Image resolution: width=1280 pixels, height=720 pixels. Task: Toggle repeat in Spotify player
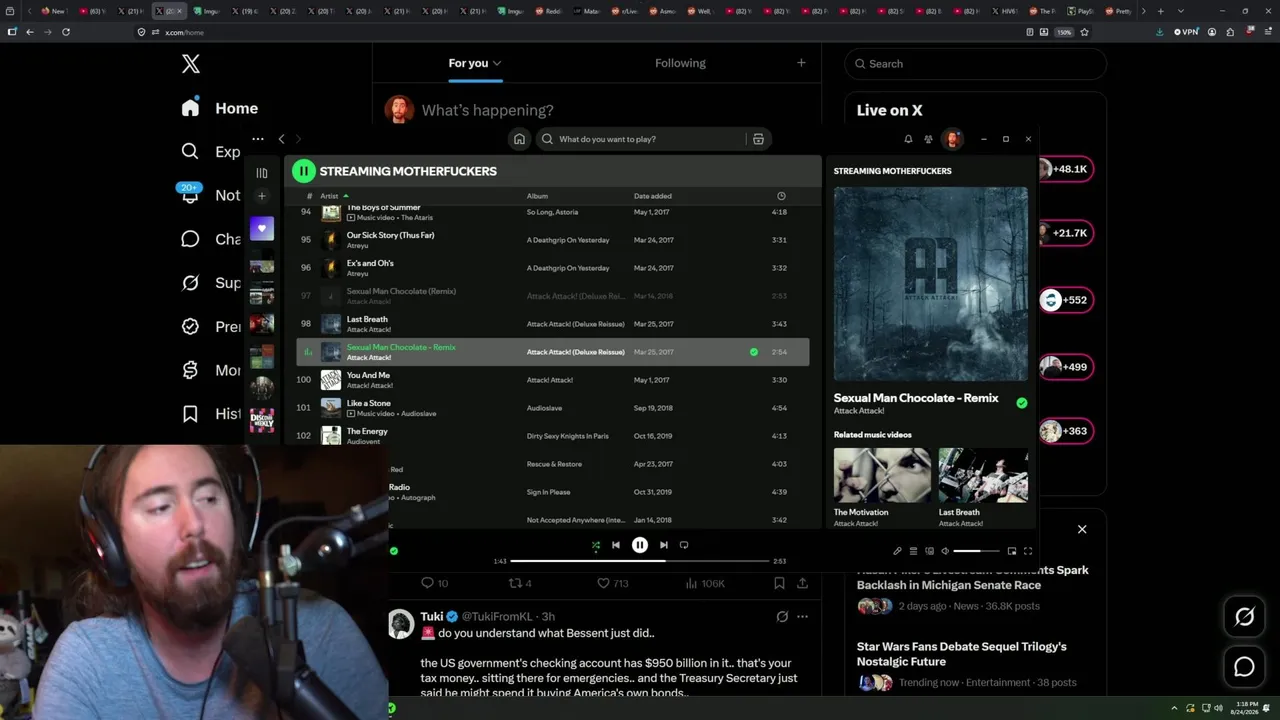[x=684, y=545]
